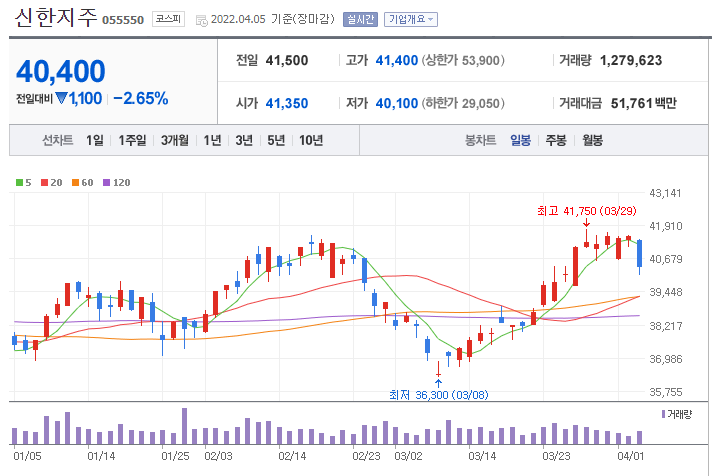Screen dimensions: 712x476
Task: Click the 02/03 date axis label
Action: (x=218, y=456)
